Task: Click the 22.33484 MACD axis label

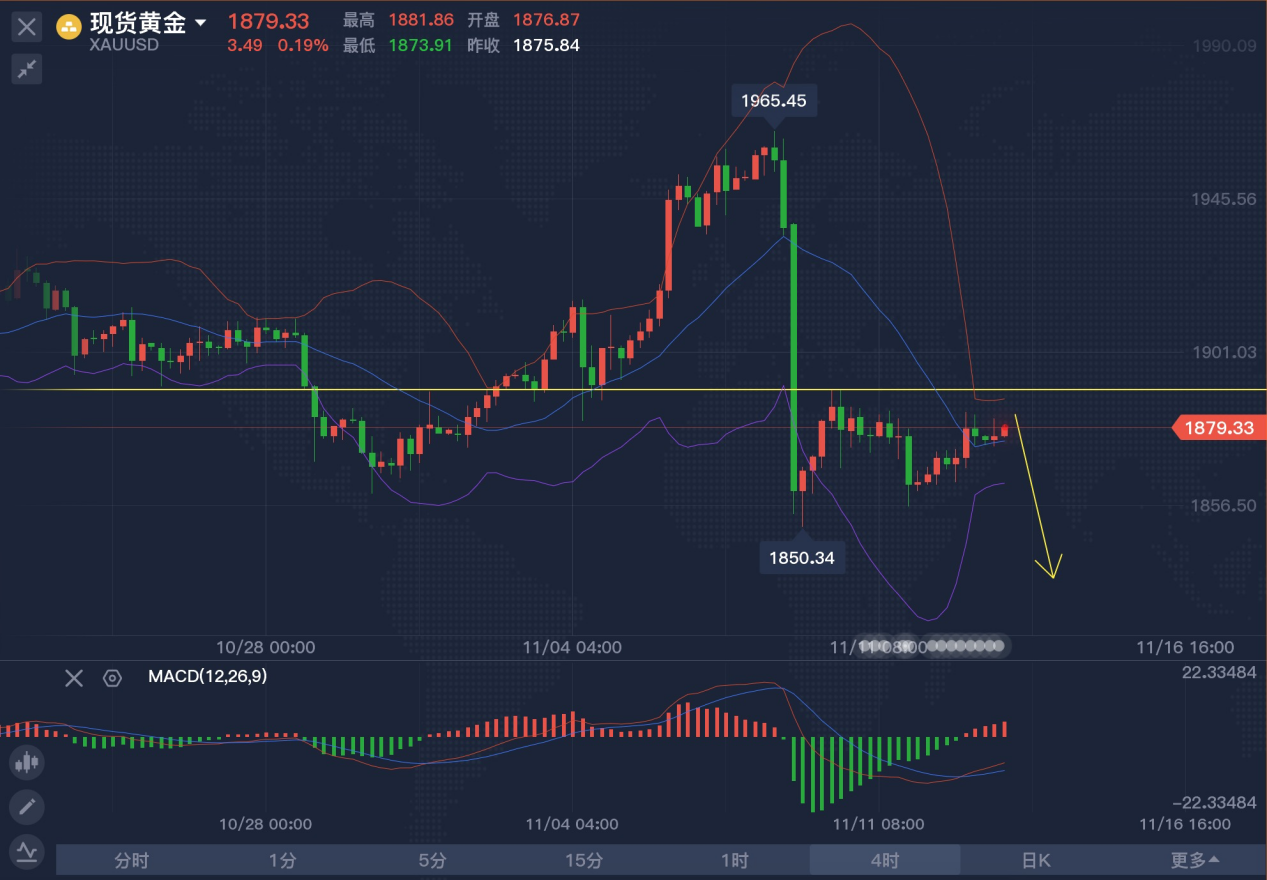Action: [x=1219, y=672]
